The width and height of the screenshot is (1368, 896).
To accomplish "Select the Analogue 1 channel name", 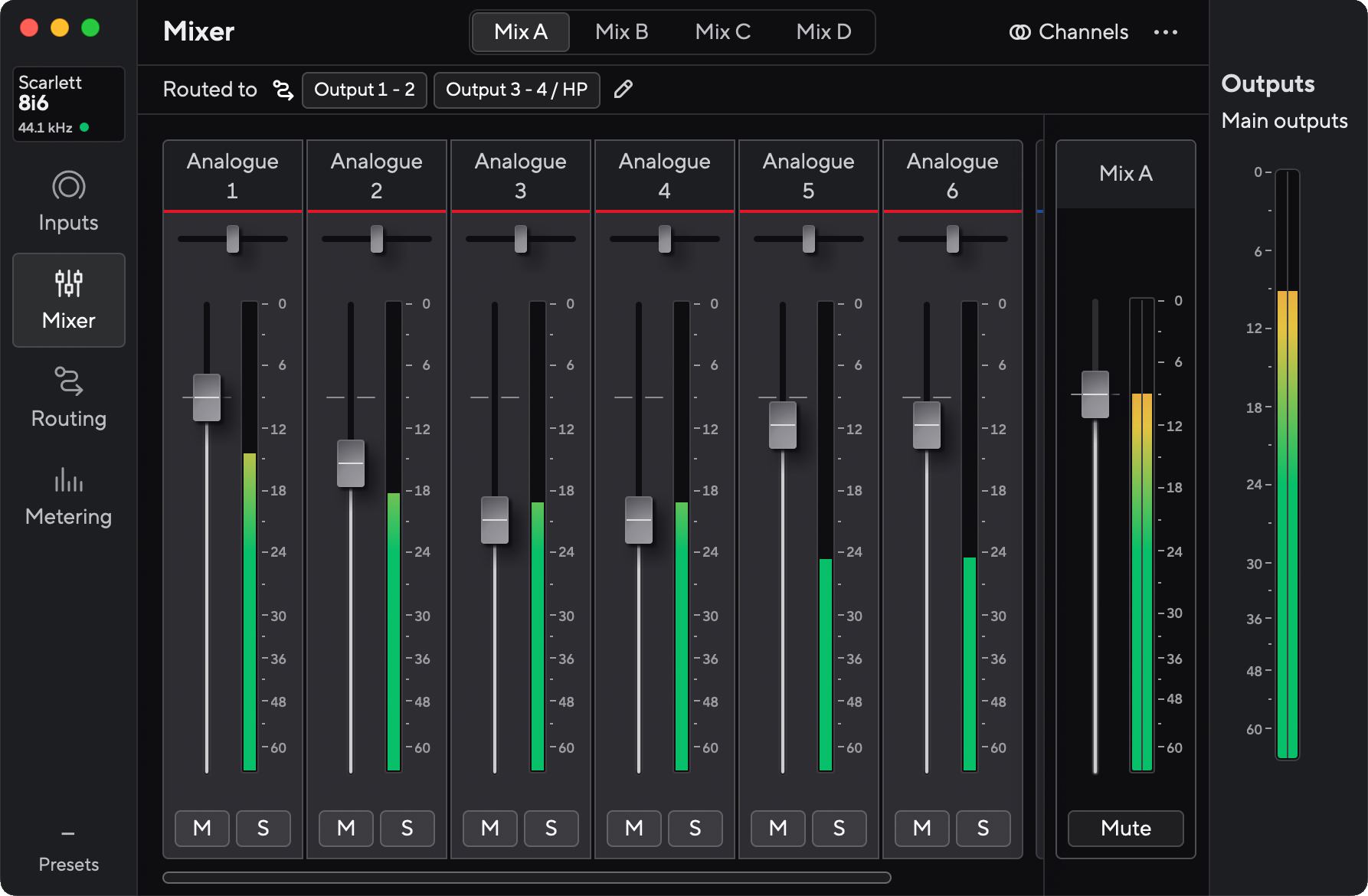I will click(x=233, y=175).
